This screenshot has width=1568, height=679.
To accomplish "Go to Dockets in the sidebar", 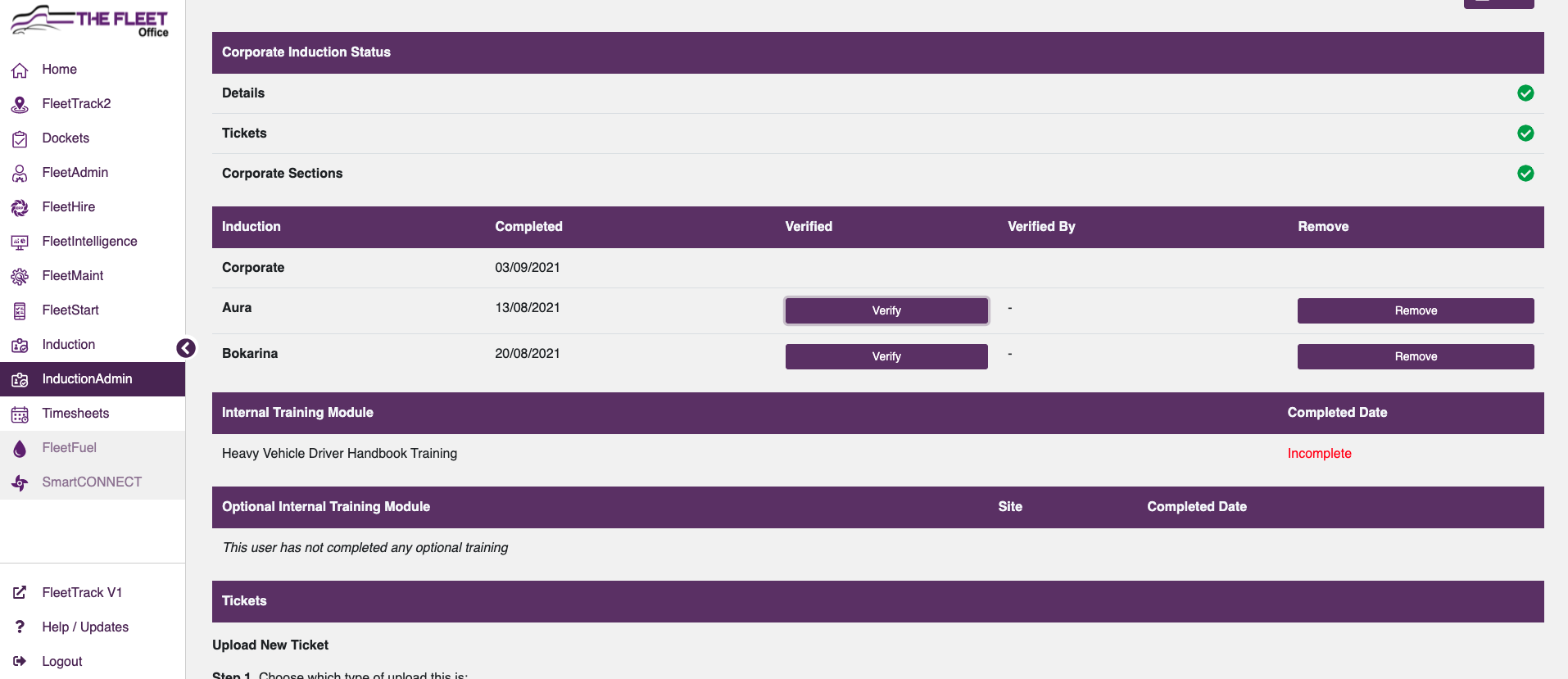I will tap(93, 138).
